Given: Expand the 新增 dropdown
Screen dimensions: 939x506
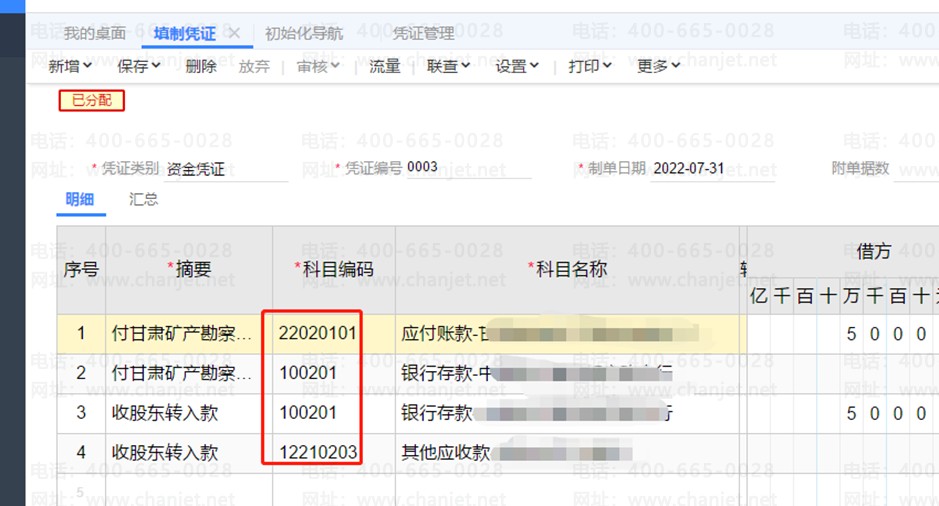Looking at the screenshot, I should (x=70, y=66).
